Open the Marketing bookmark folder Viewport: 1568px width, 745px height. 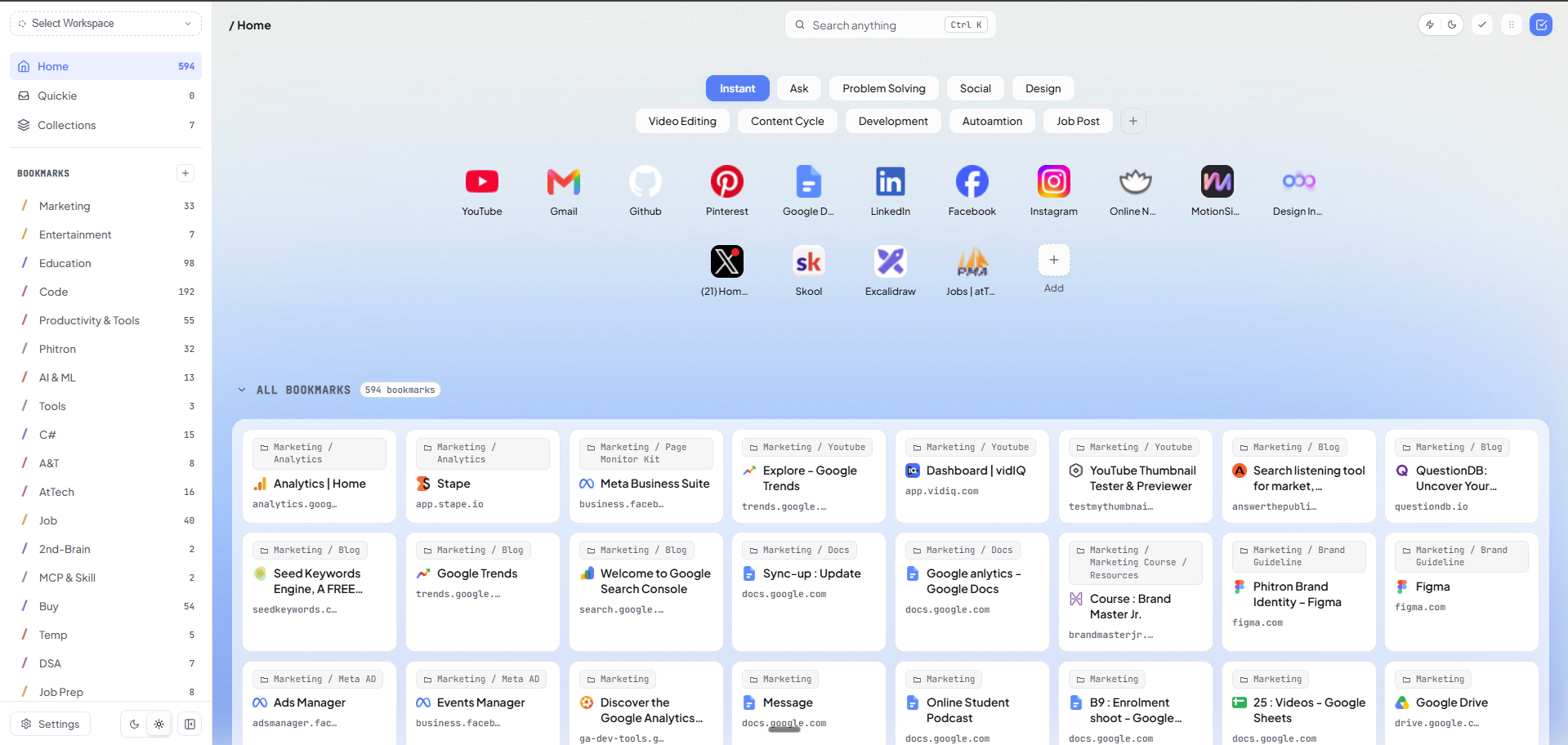105,206
